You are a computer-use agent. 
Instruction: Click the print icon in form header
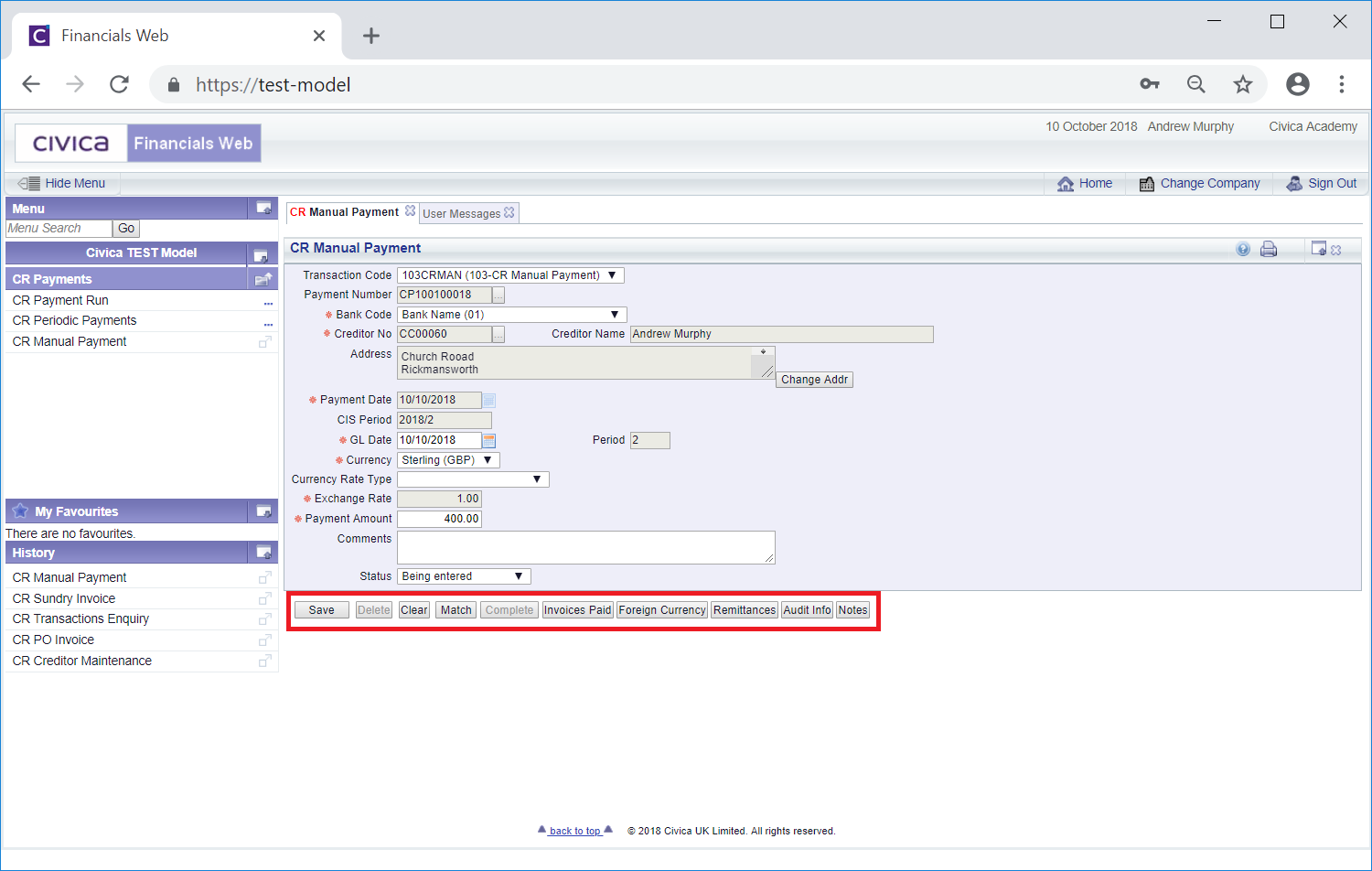[x=1269, y=249]
